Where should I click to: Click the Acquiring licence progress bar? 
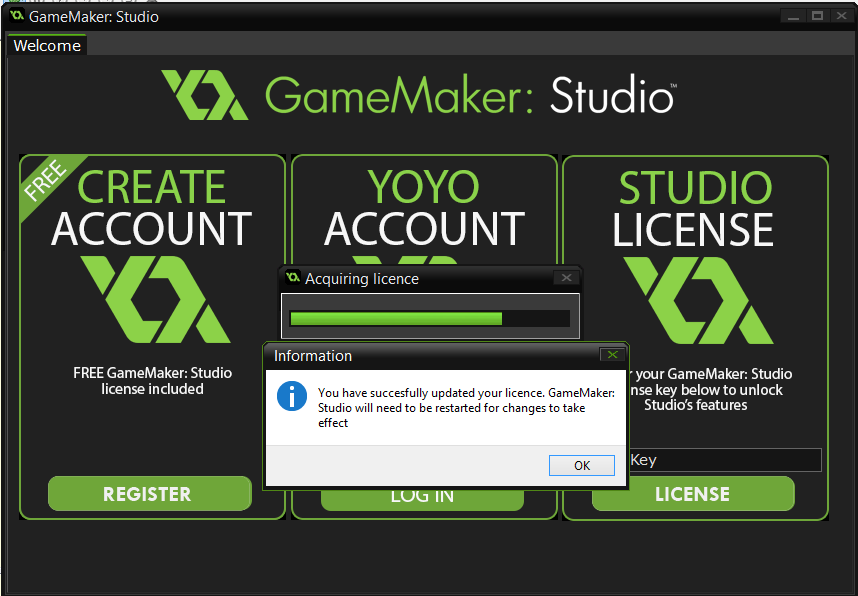click(430, 319)
